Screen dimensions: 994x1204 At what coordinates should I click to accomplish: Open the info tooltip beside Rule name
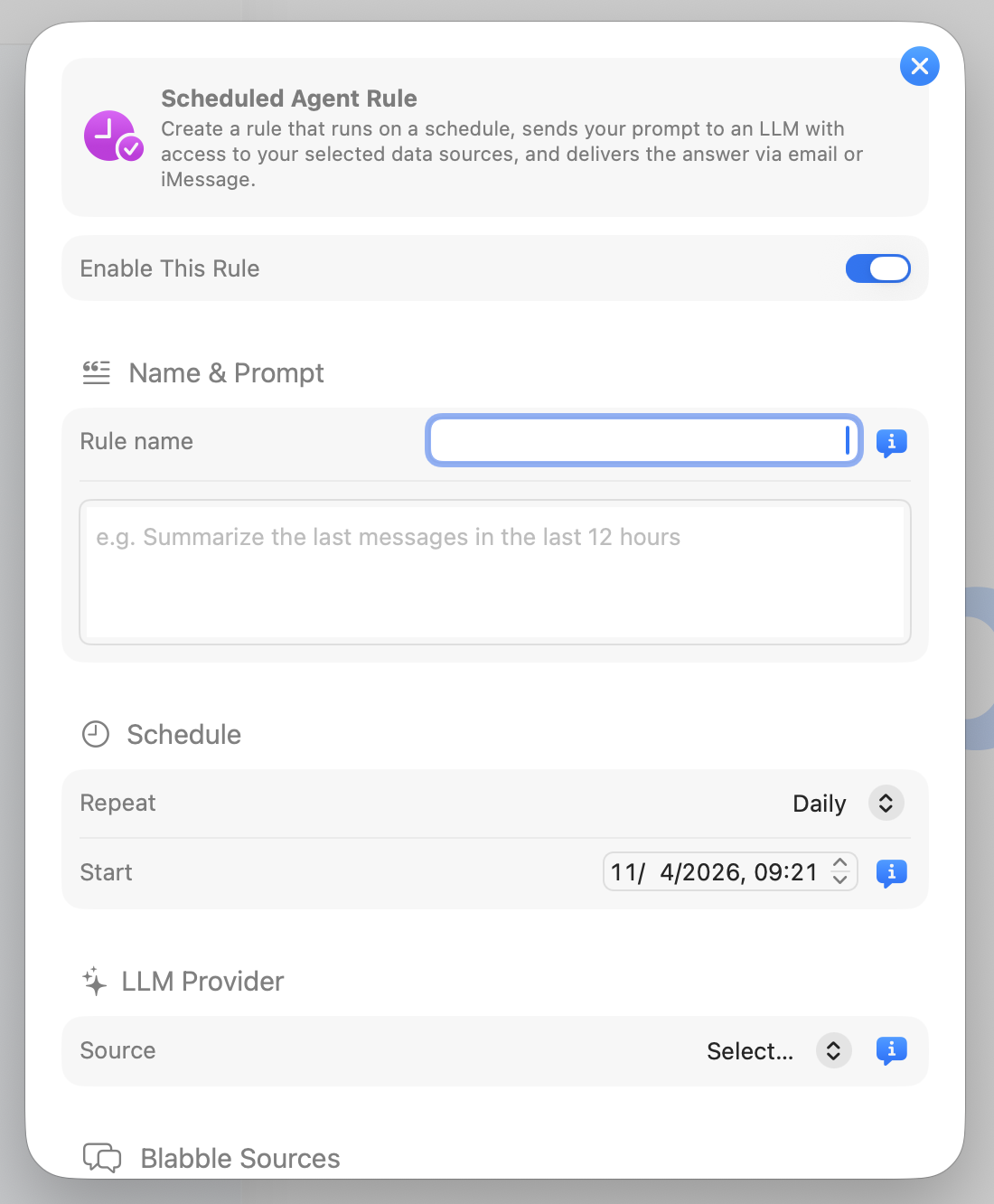891,443
